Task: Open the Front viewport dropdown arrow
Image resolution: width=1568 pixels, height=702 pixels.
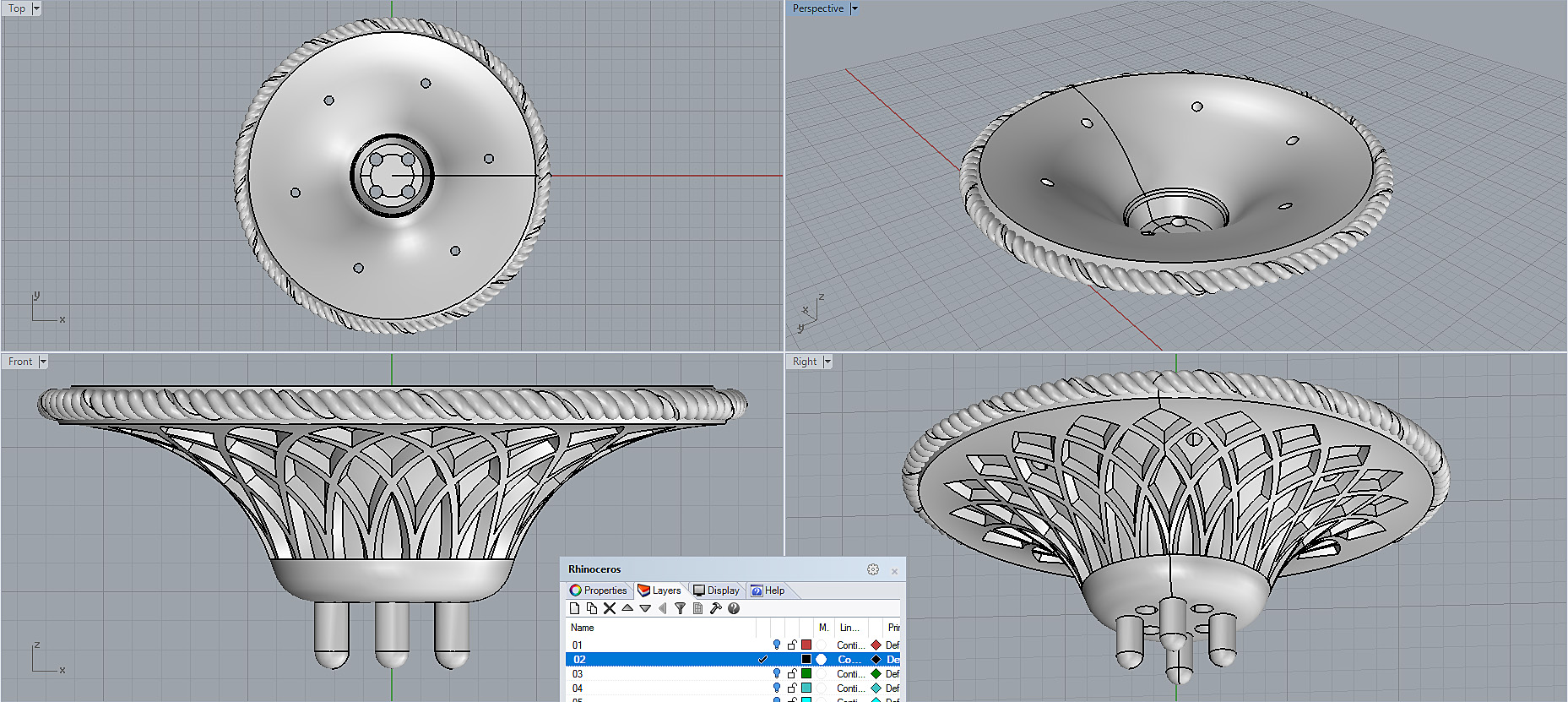Action: pos(43,362)
